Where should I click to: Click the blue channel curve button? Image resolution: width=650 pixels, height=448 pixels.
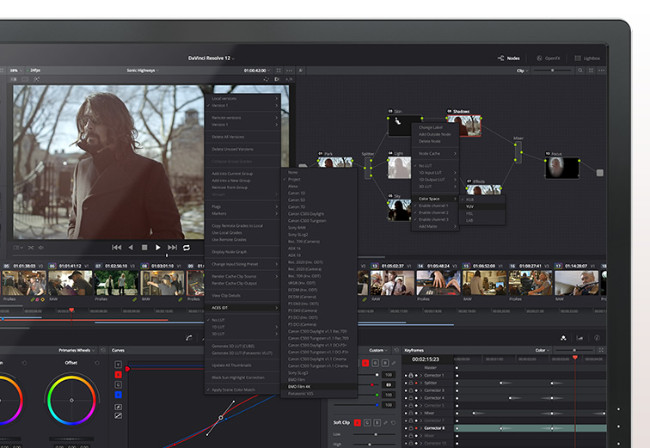[x=118, y=395]
